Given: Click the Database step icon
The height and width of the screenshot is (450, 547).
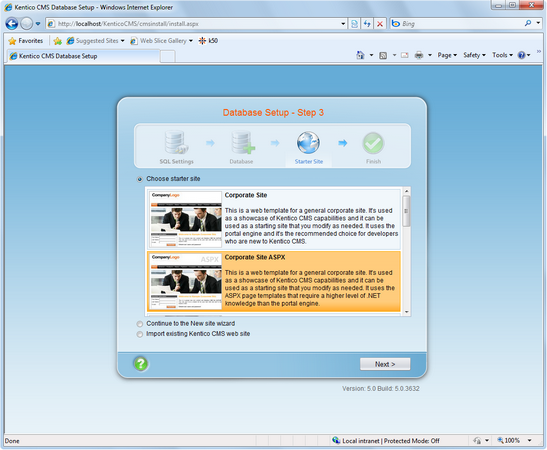Looking at the screenshot, I should tap(243, 142).
